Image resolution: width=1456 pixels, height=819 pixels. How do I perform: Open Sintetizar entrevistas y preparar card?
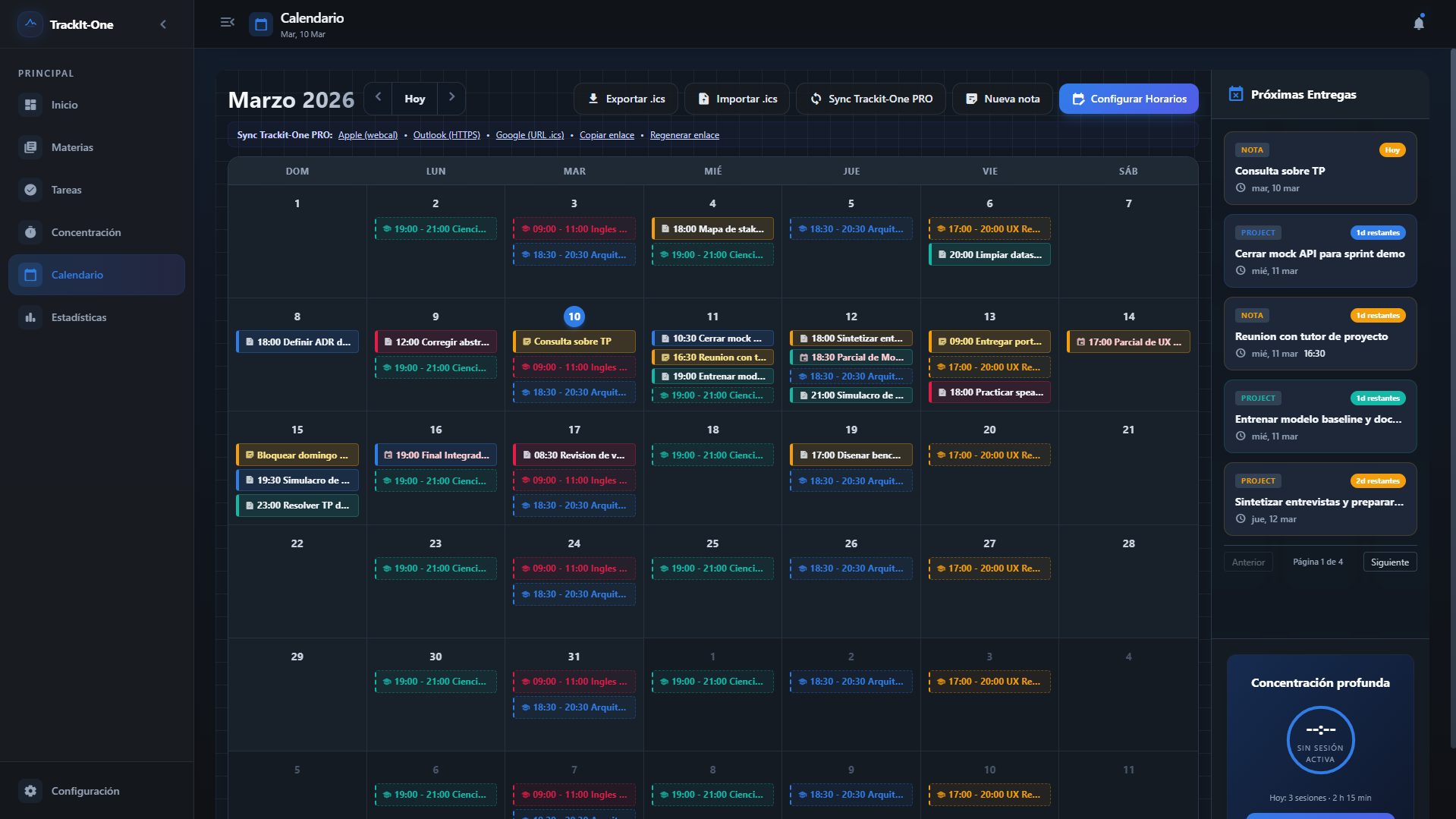point(1320,499)
